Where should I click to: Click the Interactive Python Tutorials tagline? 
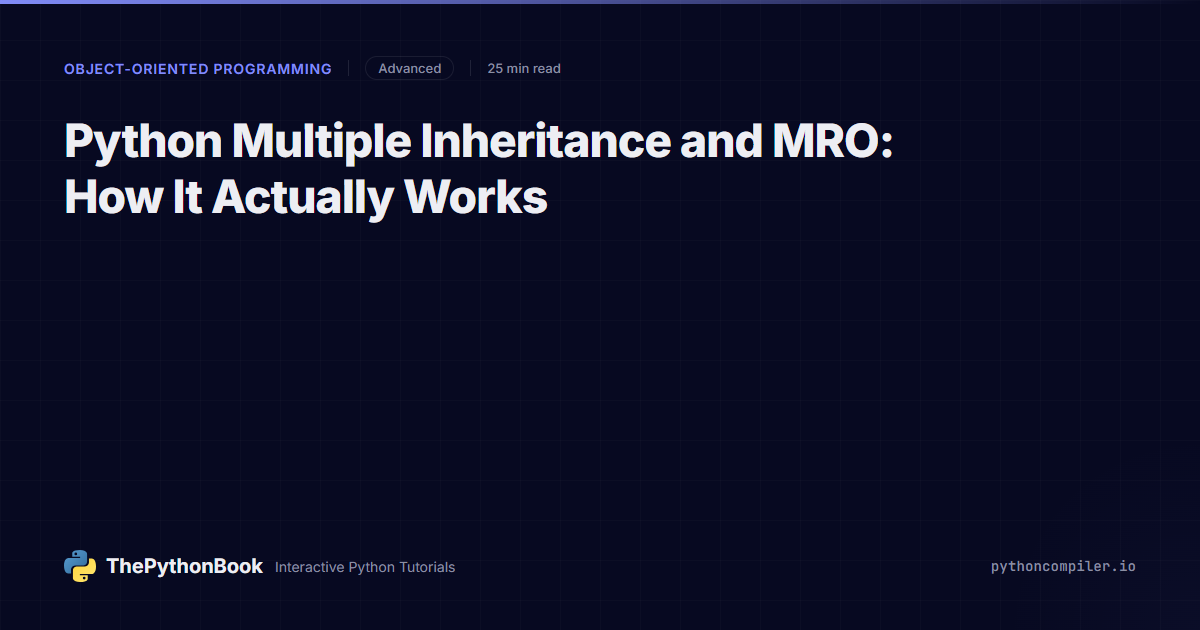(365, 567)
